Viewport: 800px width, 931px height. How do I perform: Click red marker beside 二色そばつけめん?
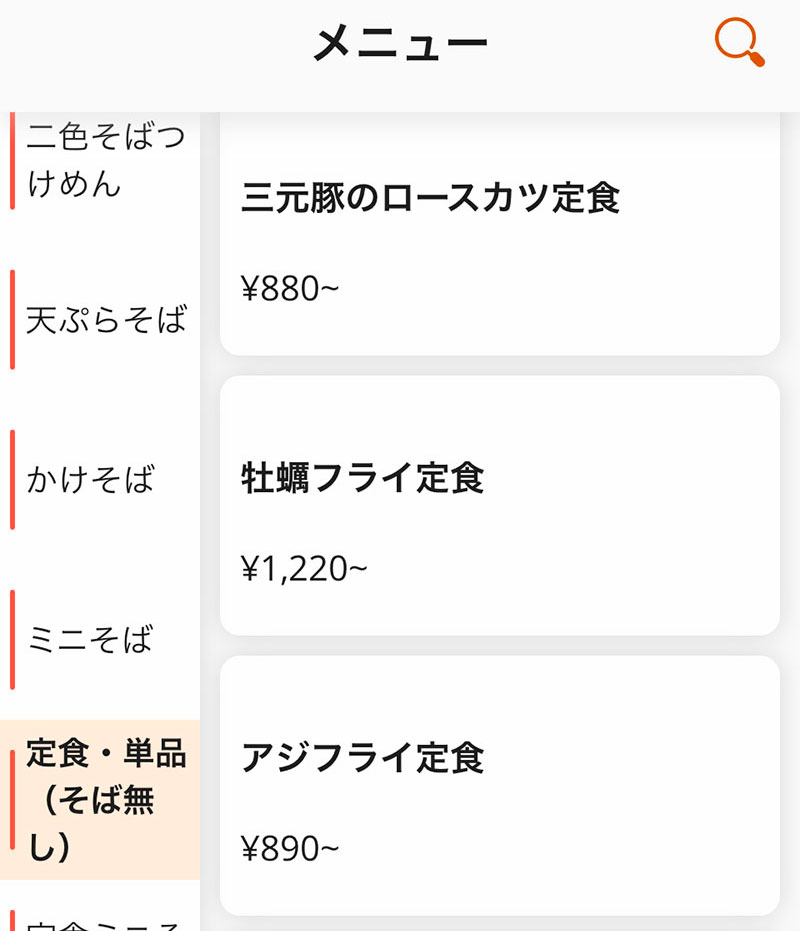pyautogui.click(x=12, y=160)
